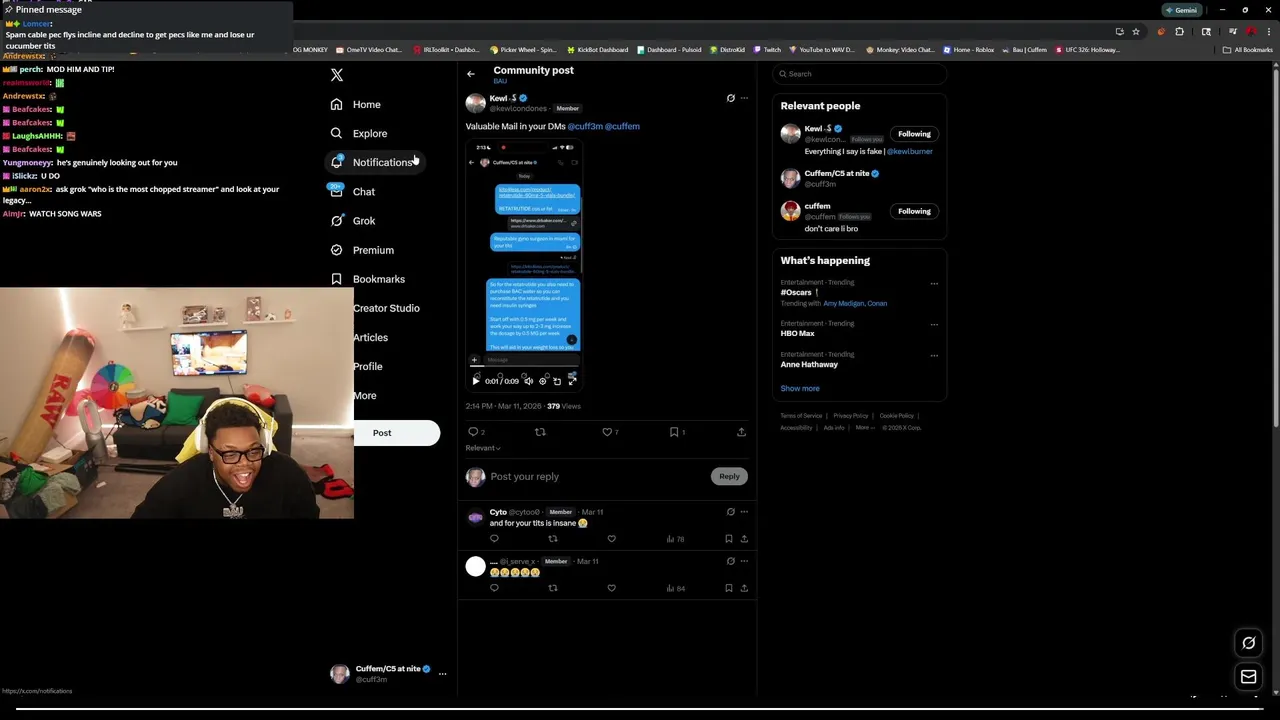Open More options in the sidebar

tap(364, 395)
